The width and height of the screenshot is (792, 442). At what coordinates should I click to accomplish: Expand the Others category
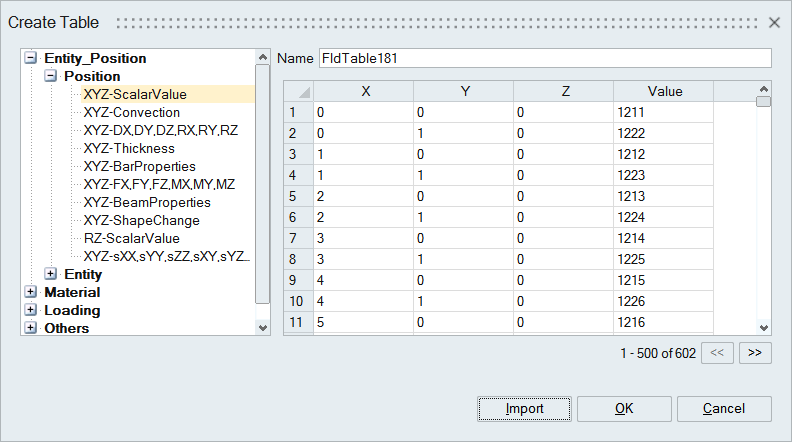(x=31, y=328)
